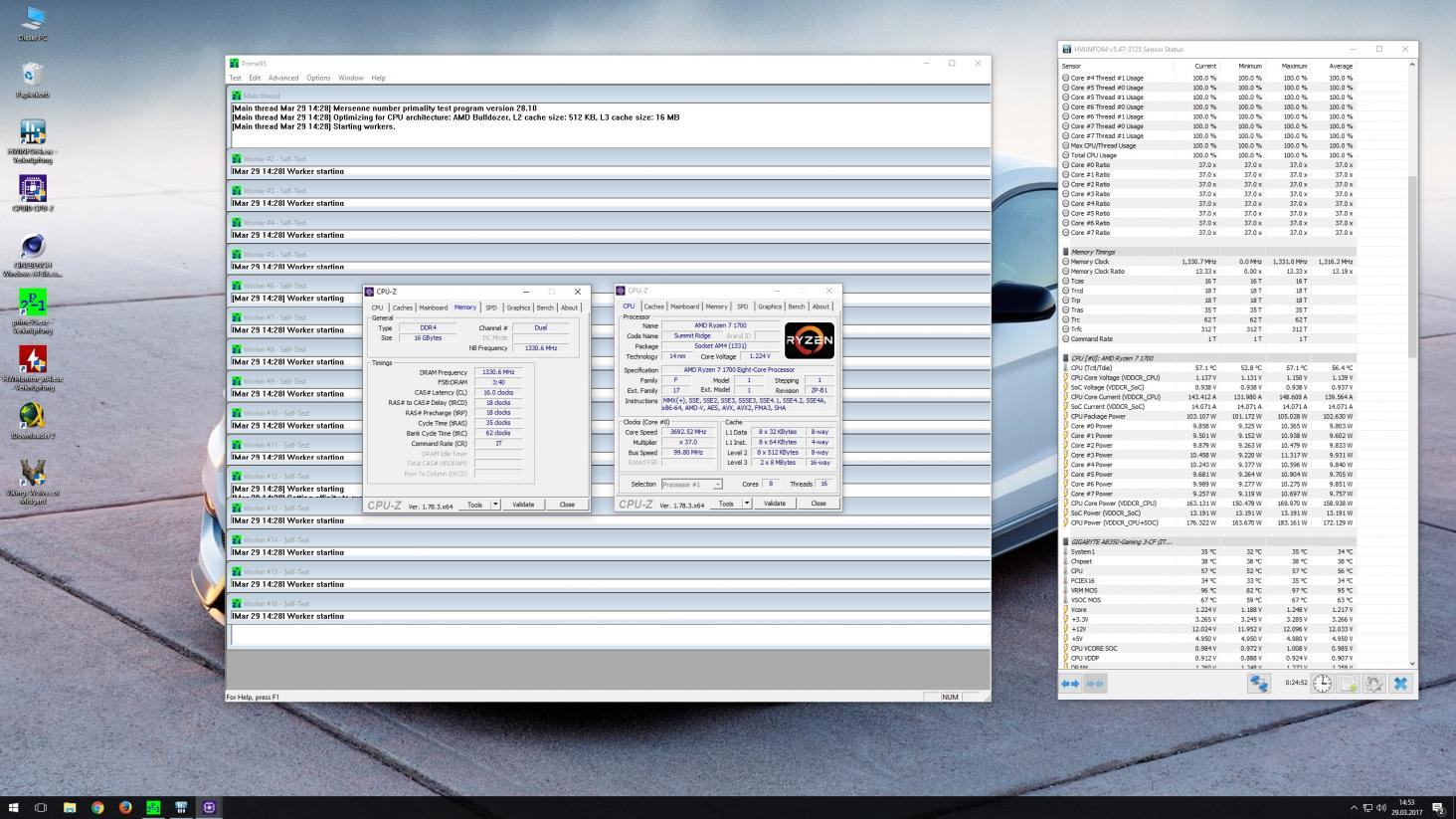Select the CPU Package Power sensor row

1208,416
